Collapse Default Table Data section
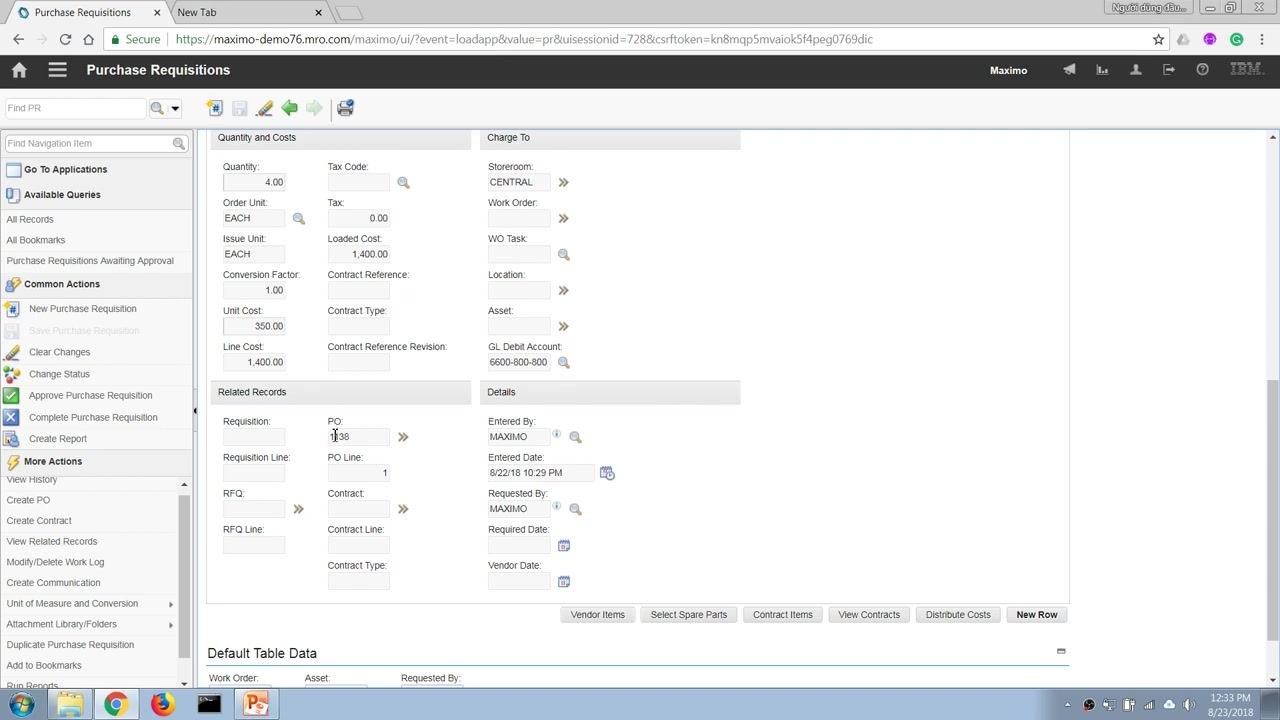1280x720 pixels. [x=1061, y=651]
